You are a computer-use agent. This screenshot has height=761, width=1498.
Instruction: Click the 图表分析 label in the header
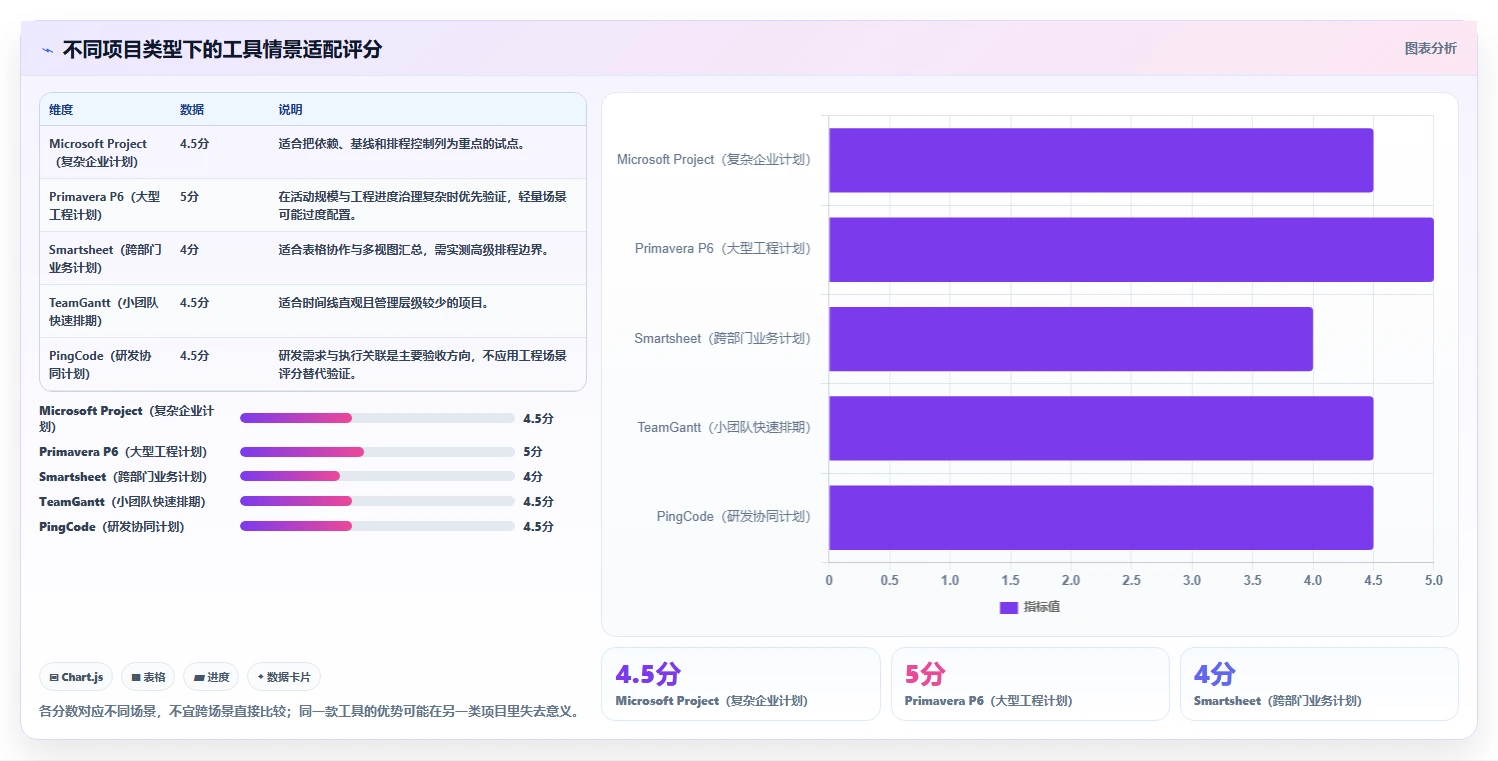point(1430,48)
